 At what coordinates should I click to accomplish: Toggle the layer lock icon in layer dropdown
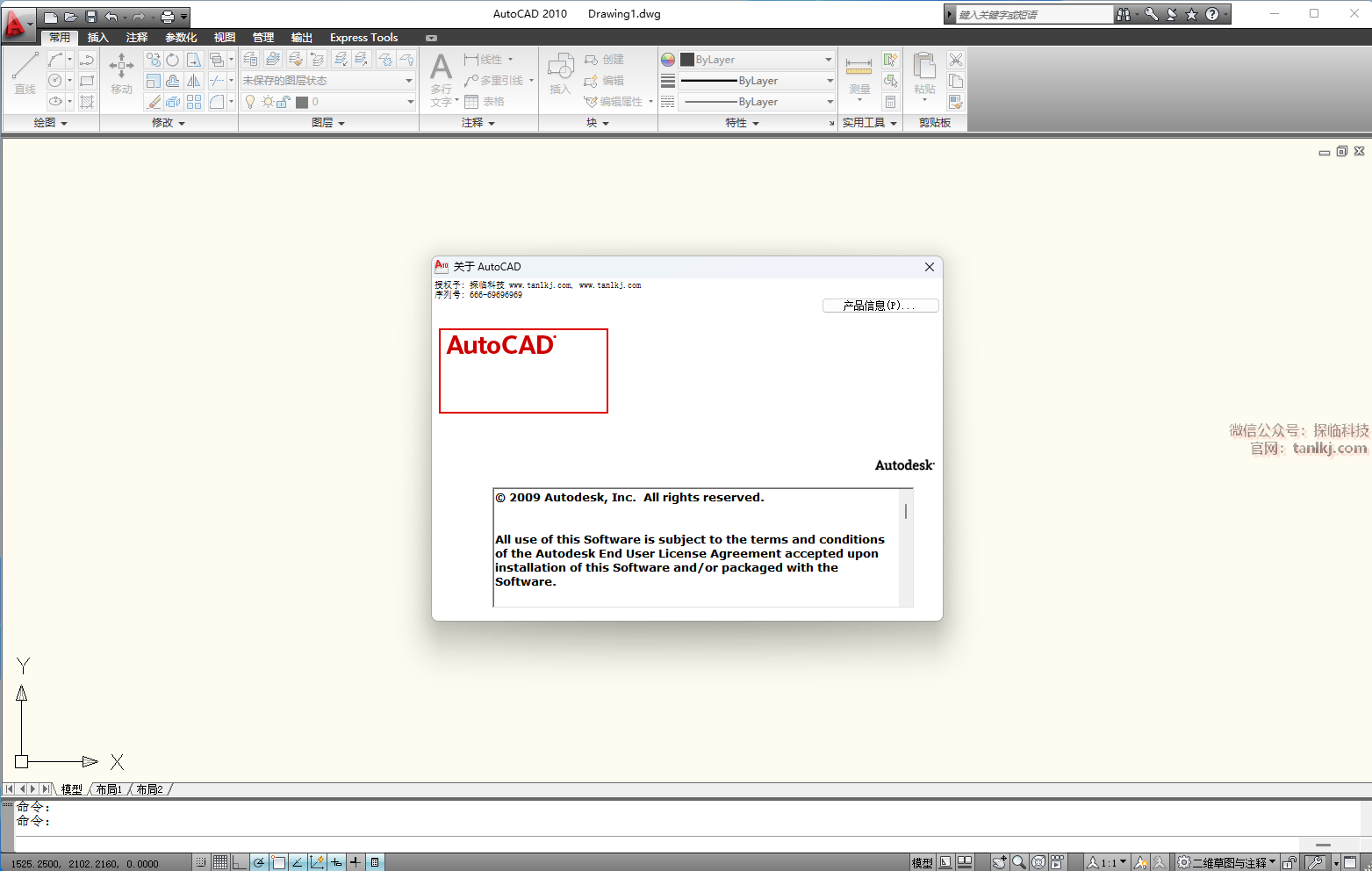click(283, 102)
